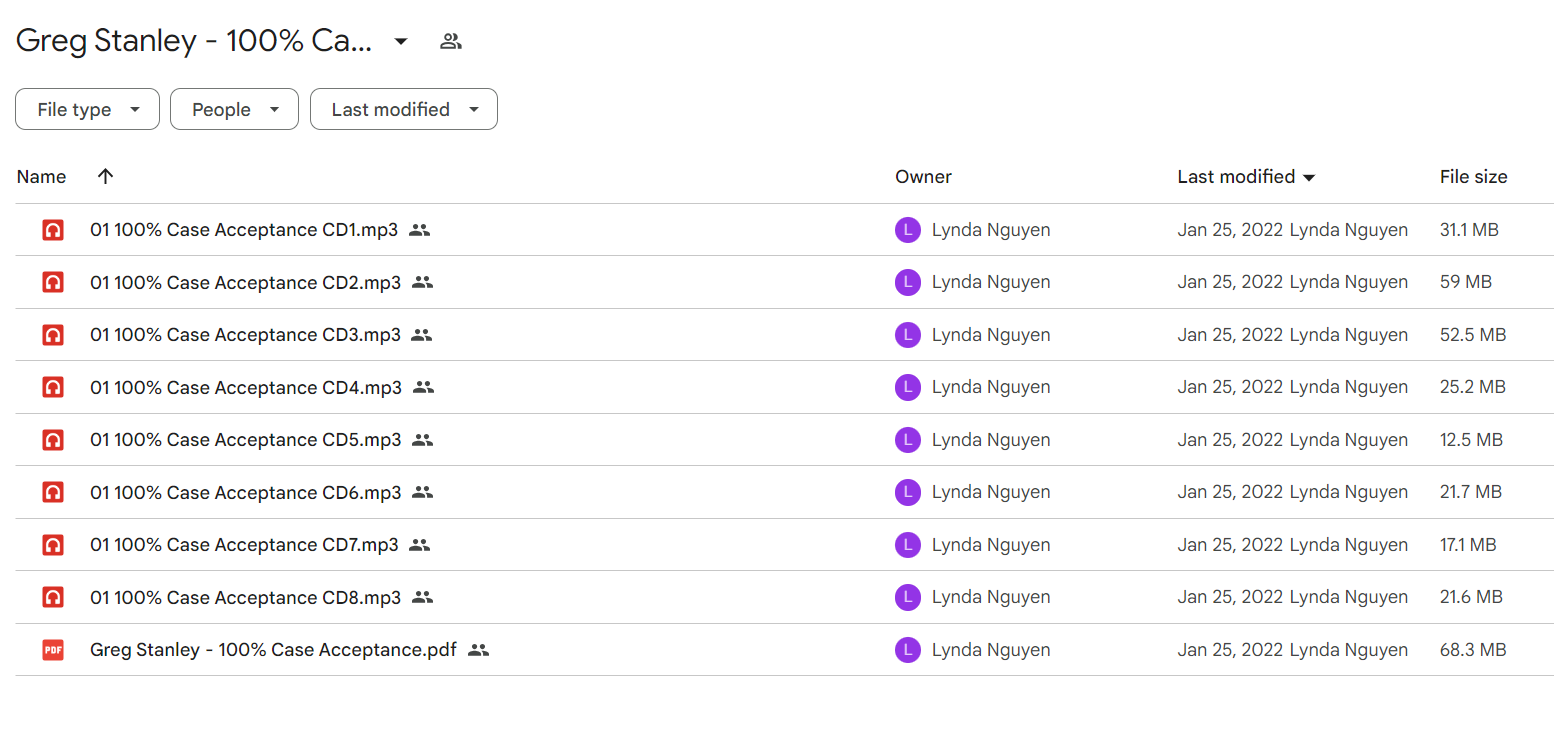Click owner name Lynda Nguyen in CD5 row
The width and height of the screenshot is (1554, 745).
pos(991,440)
